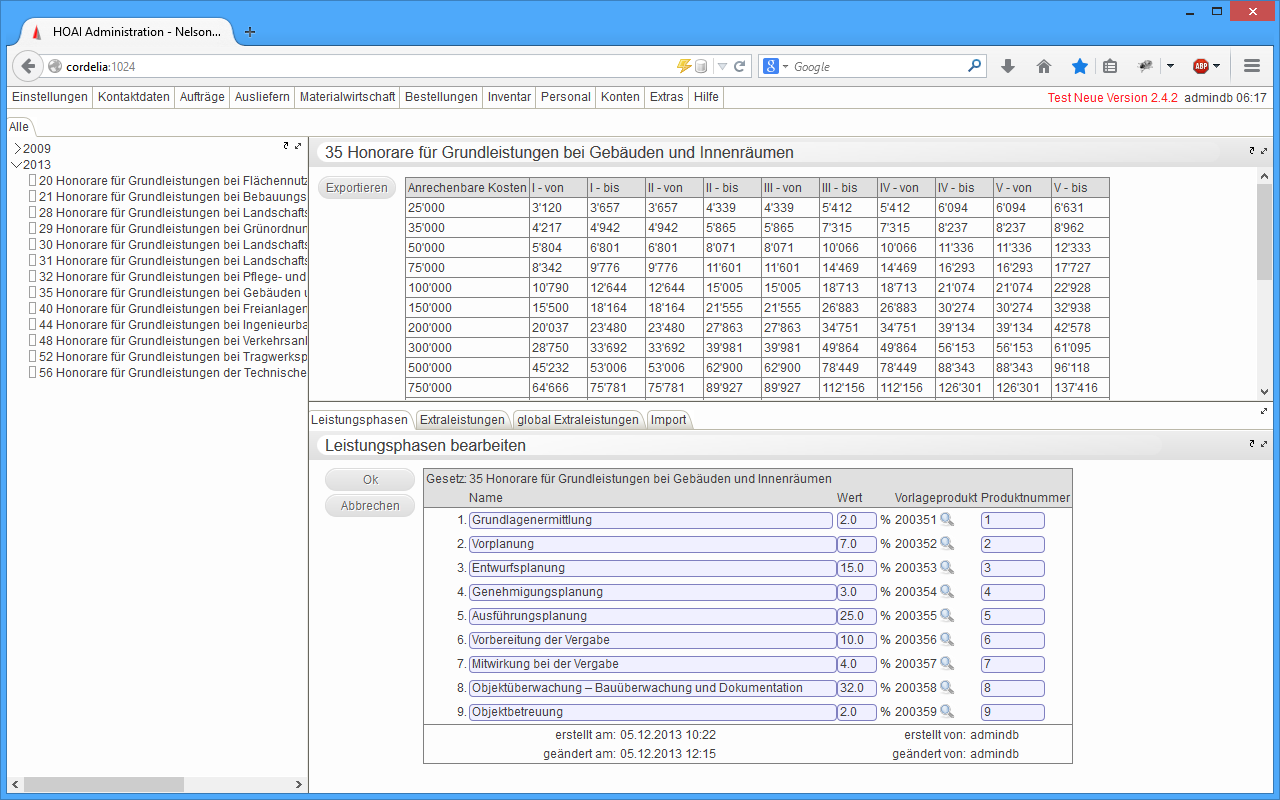The image size is (1280, 800).
Task: Click the browser Home icon
Action: (x=1044, y=66)
